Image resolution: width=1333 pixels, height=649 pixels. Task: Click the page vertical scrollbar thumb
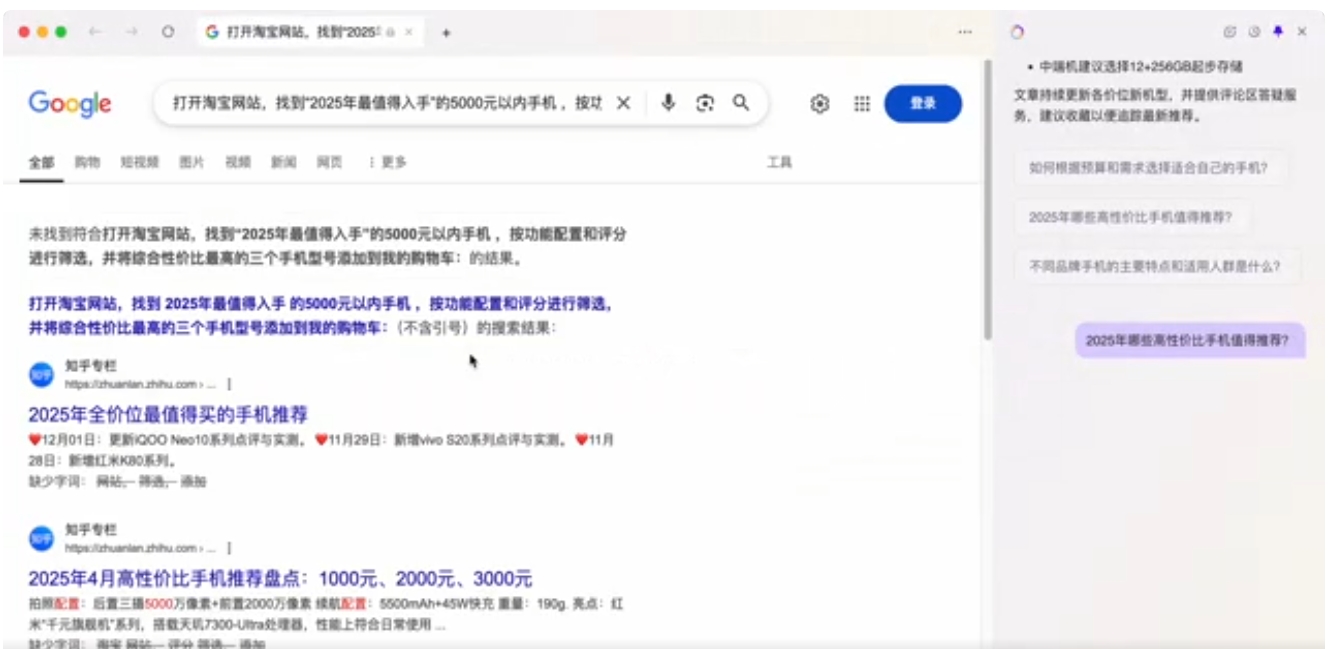click(x=987, y=200)
